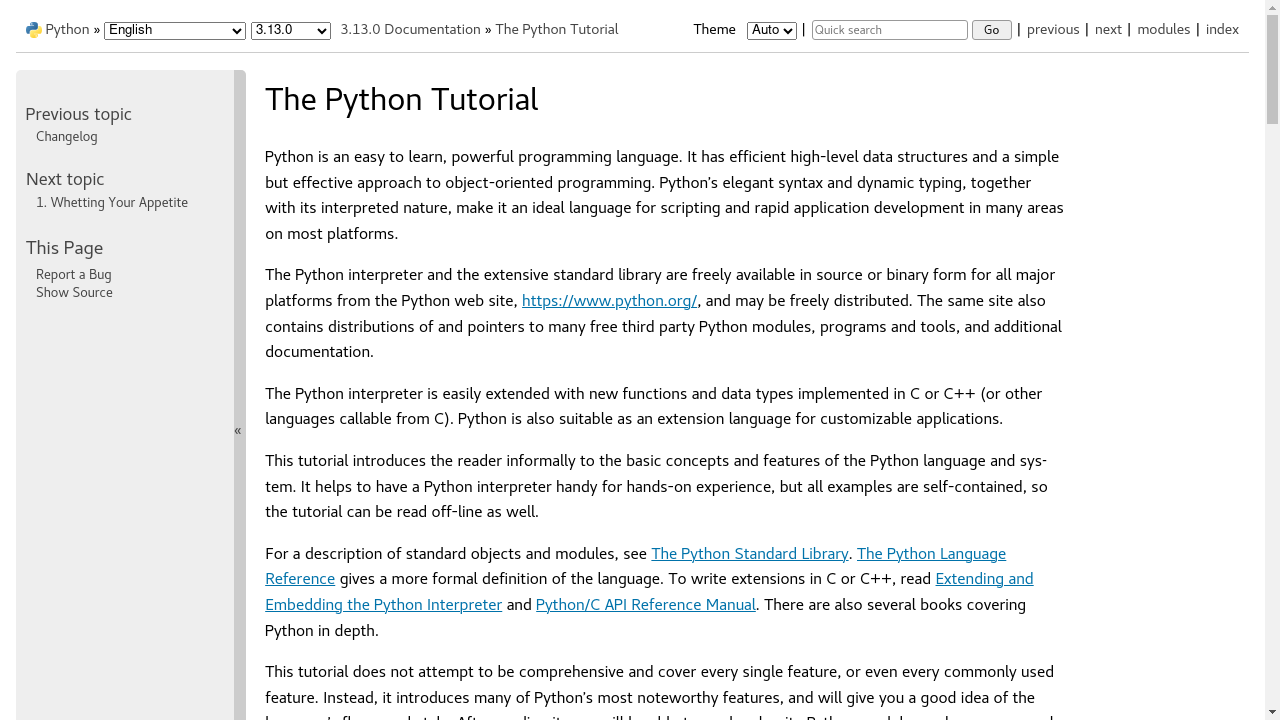Viewport: 1280px width, 720px height.
Task: Open 1. Whetting Your Appetite link
Action: [112, 203]
